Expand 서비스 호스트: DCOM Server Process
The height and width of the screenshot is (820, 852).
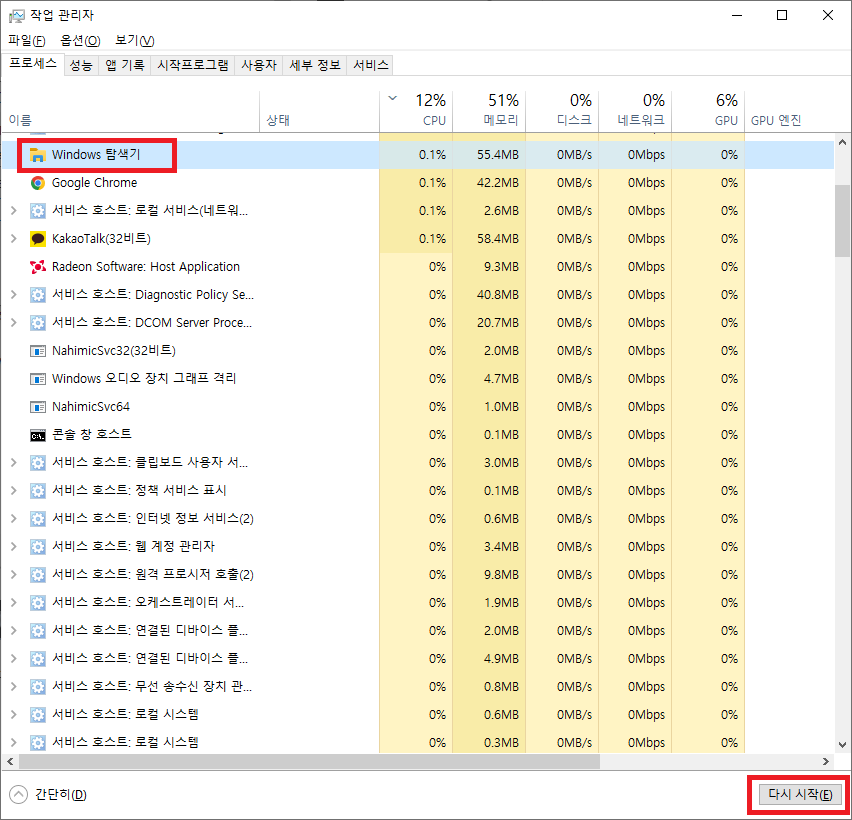pos(14,323)
